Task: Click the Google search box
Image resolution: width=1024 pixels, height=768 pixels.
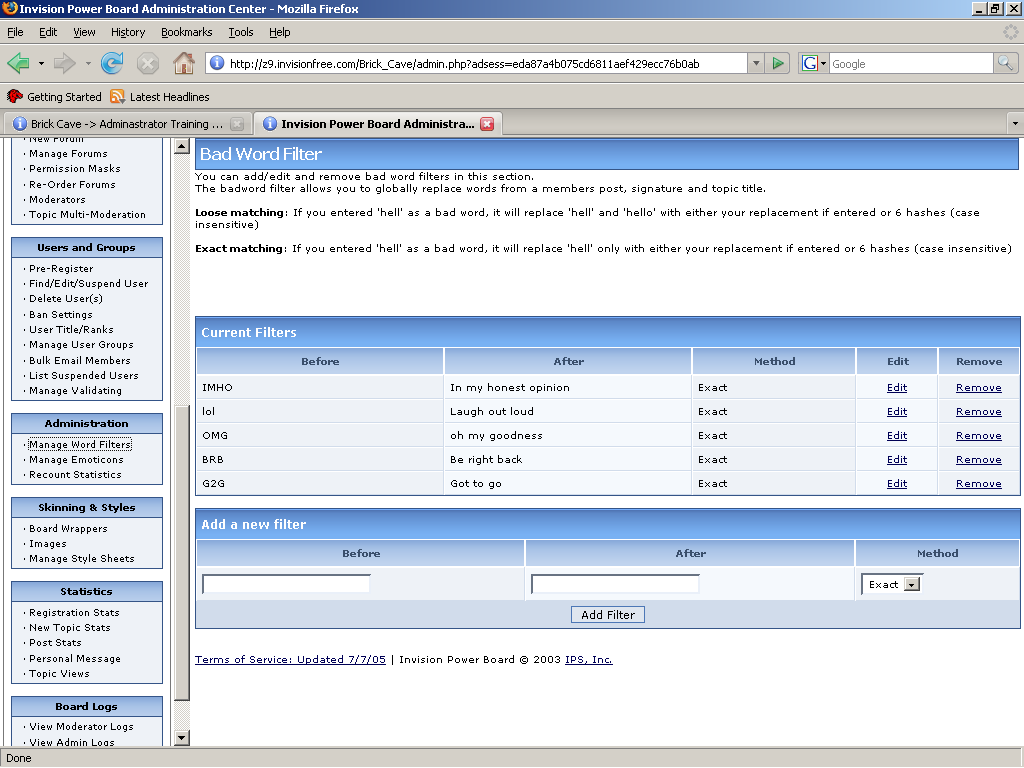Action: point(910,63)
